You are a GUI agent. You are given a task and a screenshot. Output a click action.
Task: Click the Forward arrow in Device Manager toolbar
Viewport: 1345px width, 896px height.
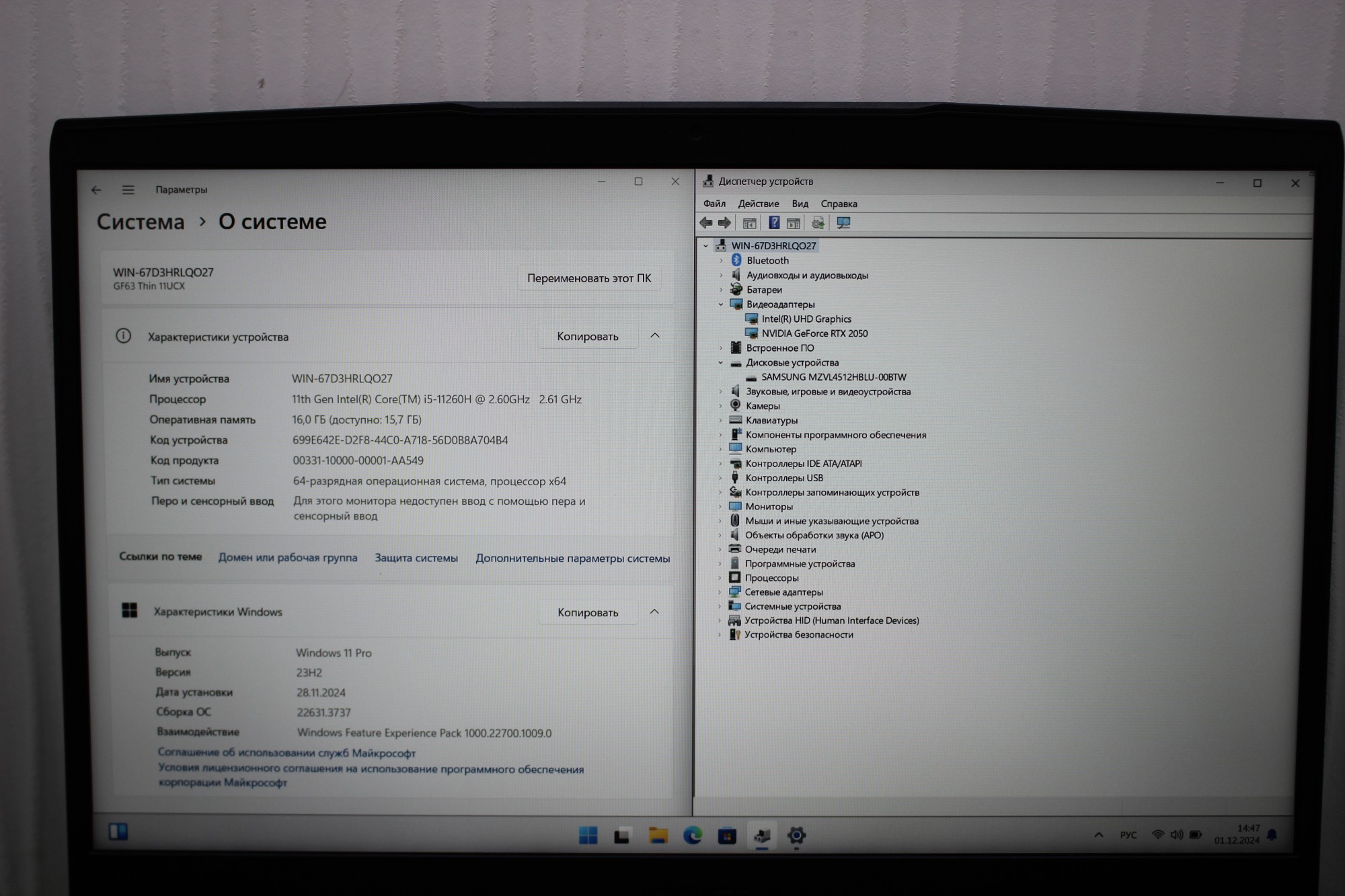coord(724,222)
